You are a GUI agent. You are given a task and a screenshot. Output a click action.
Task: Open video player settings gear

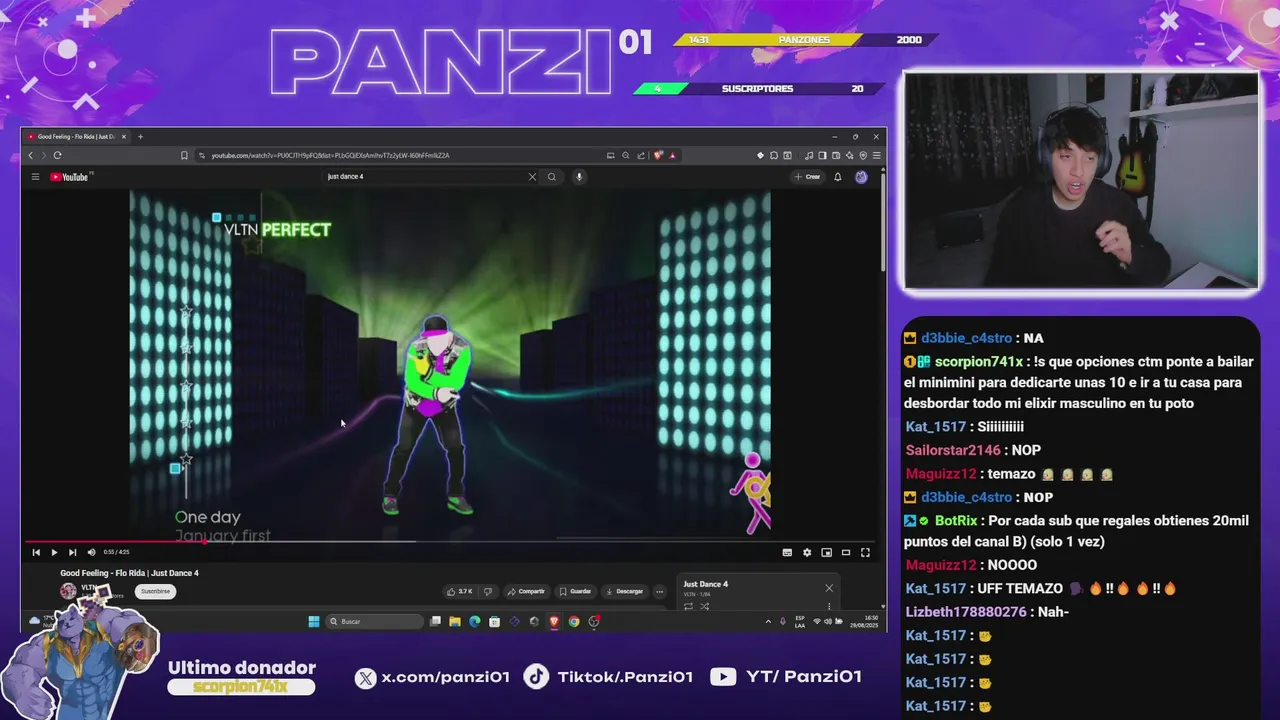(x=807, y=552)
